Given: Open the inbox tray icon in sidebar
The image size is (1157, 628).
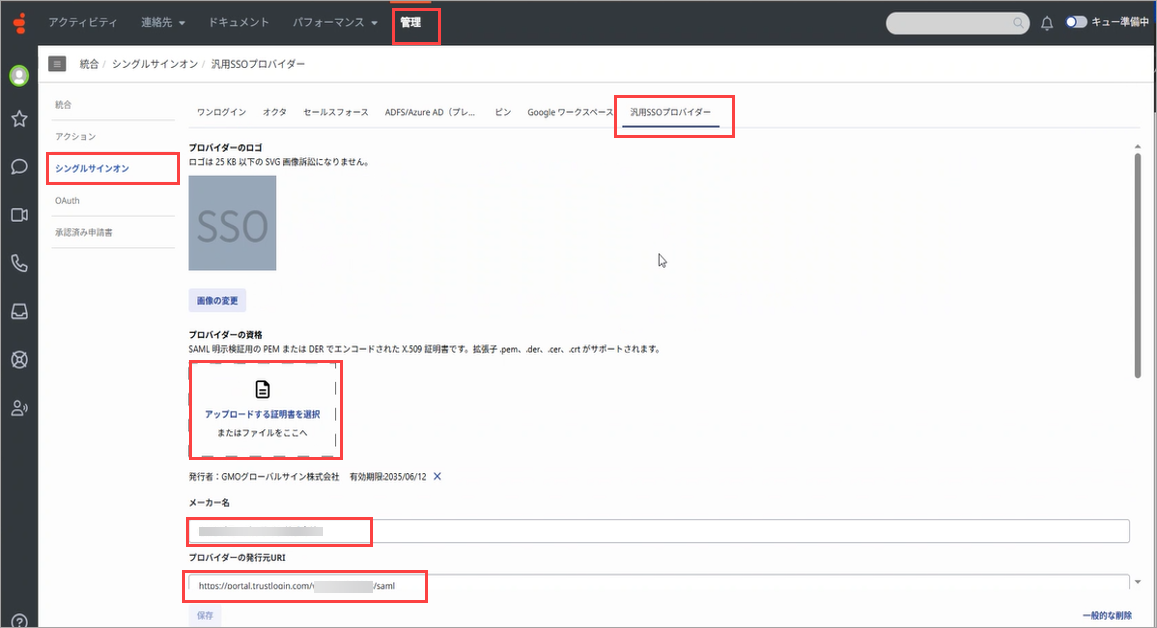Looking at the screenshot, I should point(19,311).
